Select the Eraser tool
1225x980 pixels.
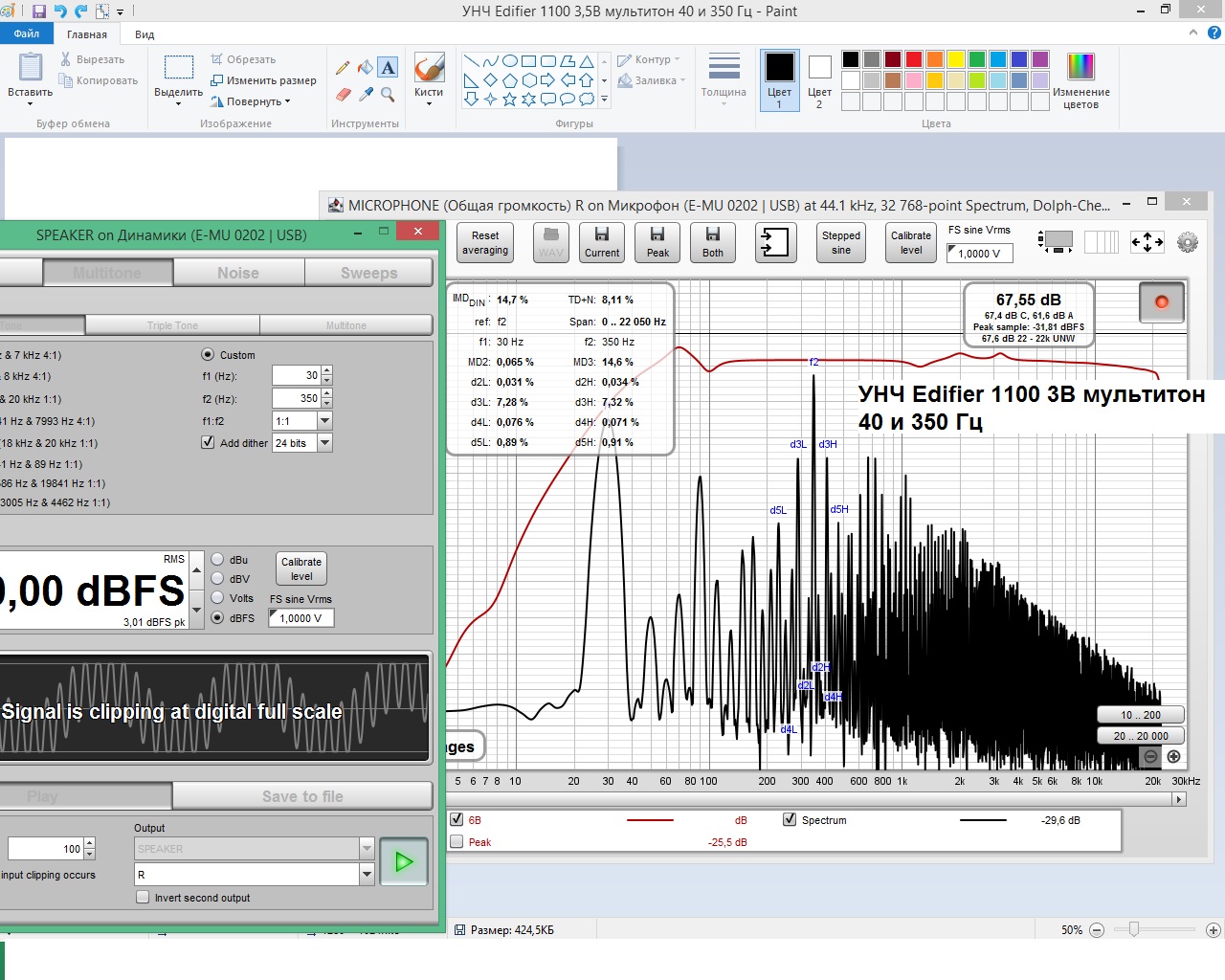click(343, 95)
